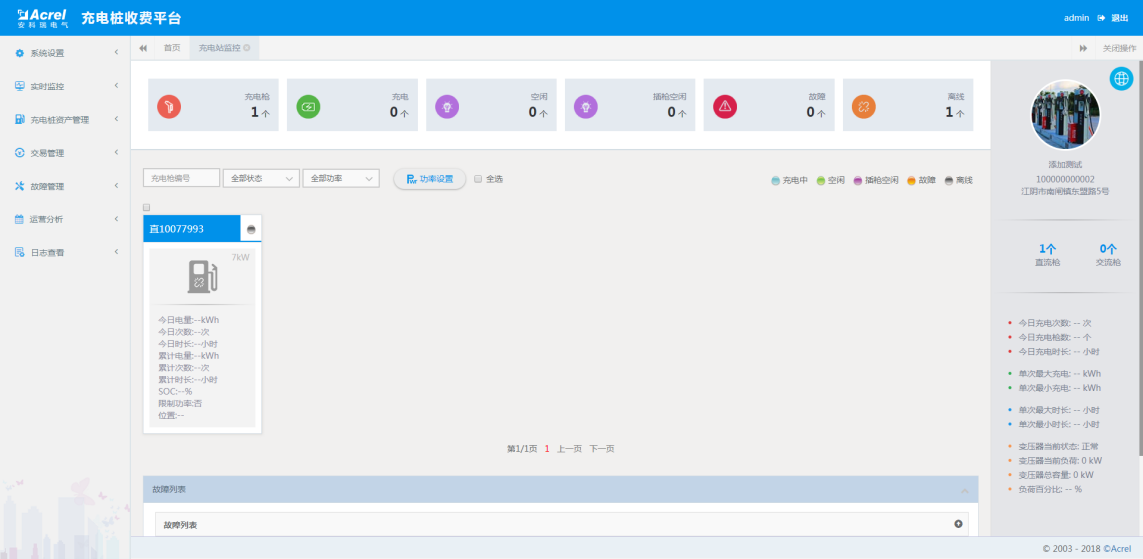Viewport: 1143px width, 559px height.
Task: Check the 全选 checkbox
Action: [478, 179]
